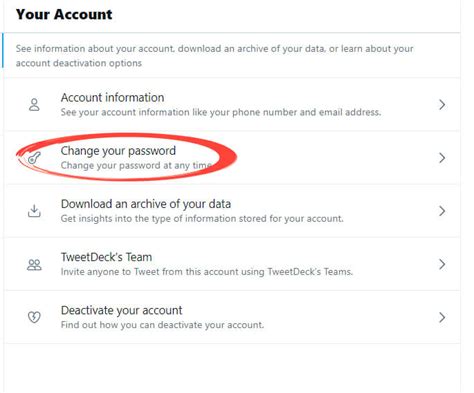474x393 pixels.
Task: Click the chevron on Deactivate your account row
Action: [442, 317]
